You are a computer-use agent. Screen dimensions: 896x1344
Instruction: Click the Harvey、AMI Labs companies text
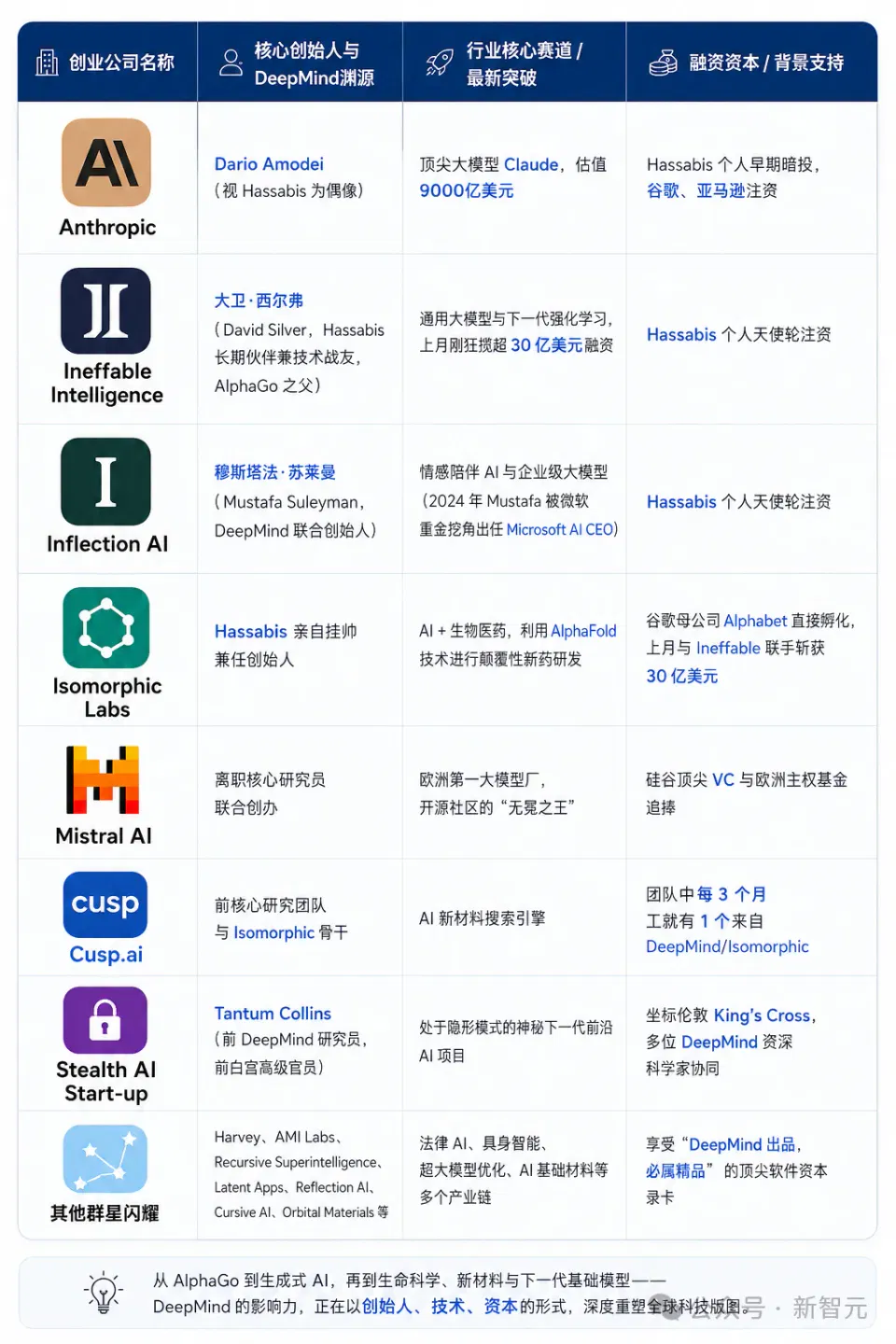coord(278,1138)
